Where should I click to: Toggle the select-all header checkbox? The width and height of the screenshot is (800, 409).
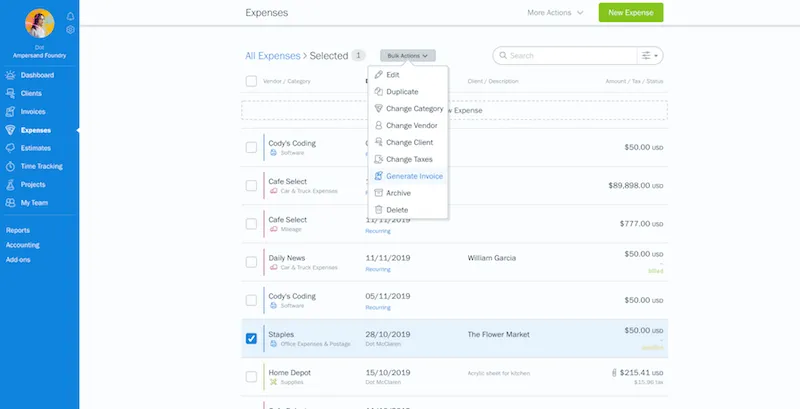coord(251,81)
